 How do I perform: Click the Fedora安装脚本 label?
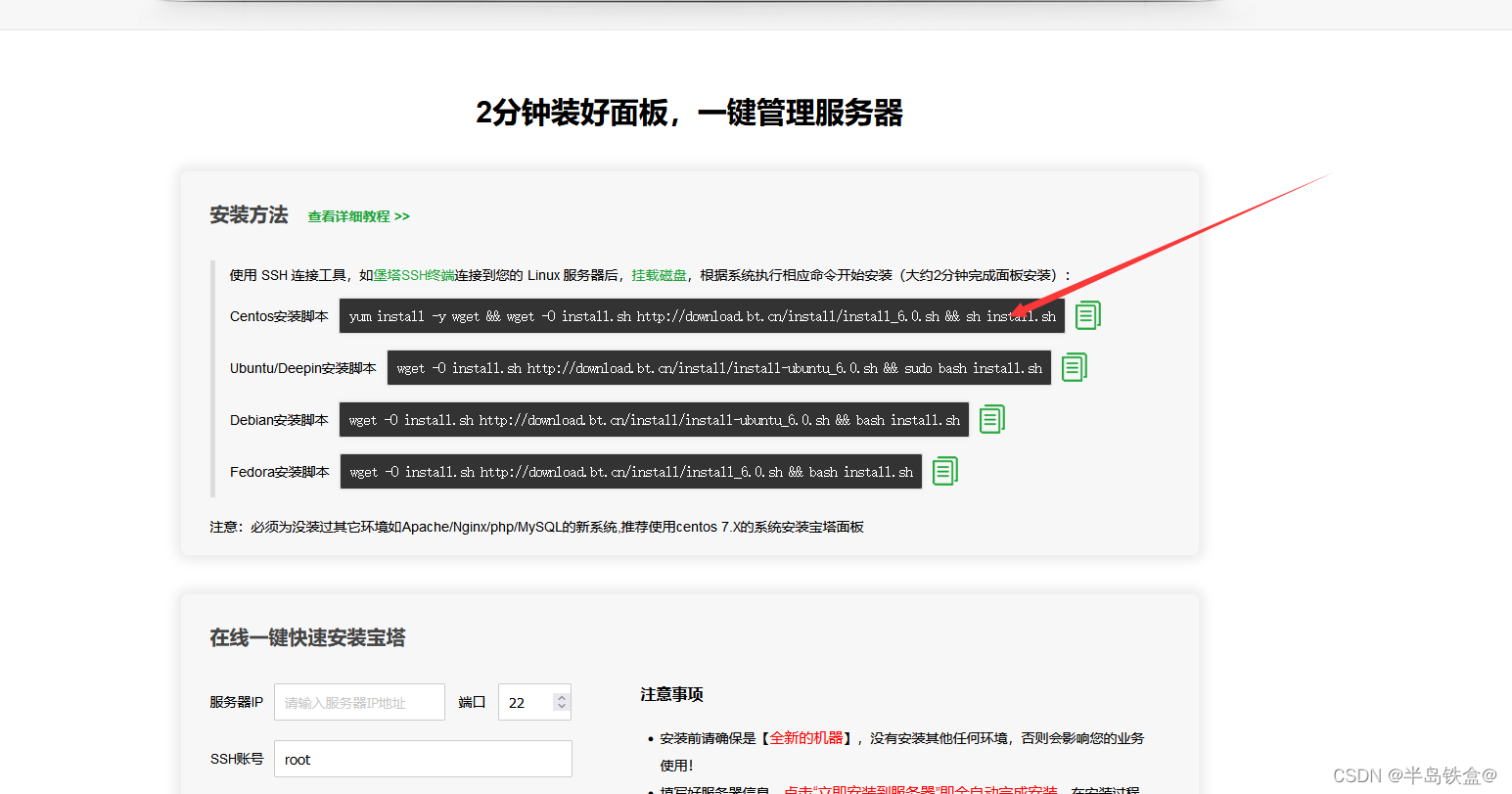[280, 472]
